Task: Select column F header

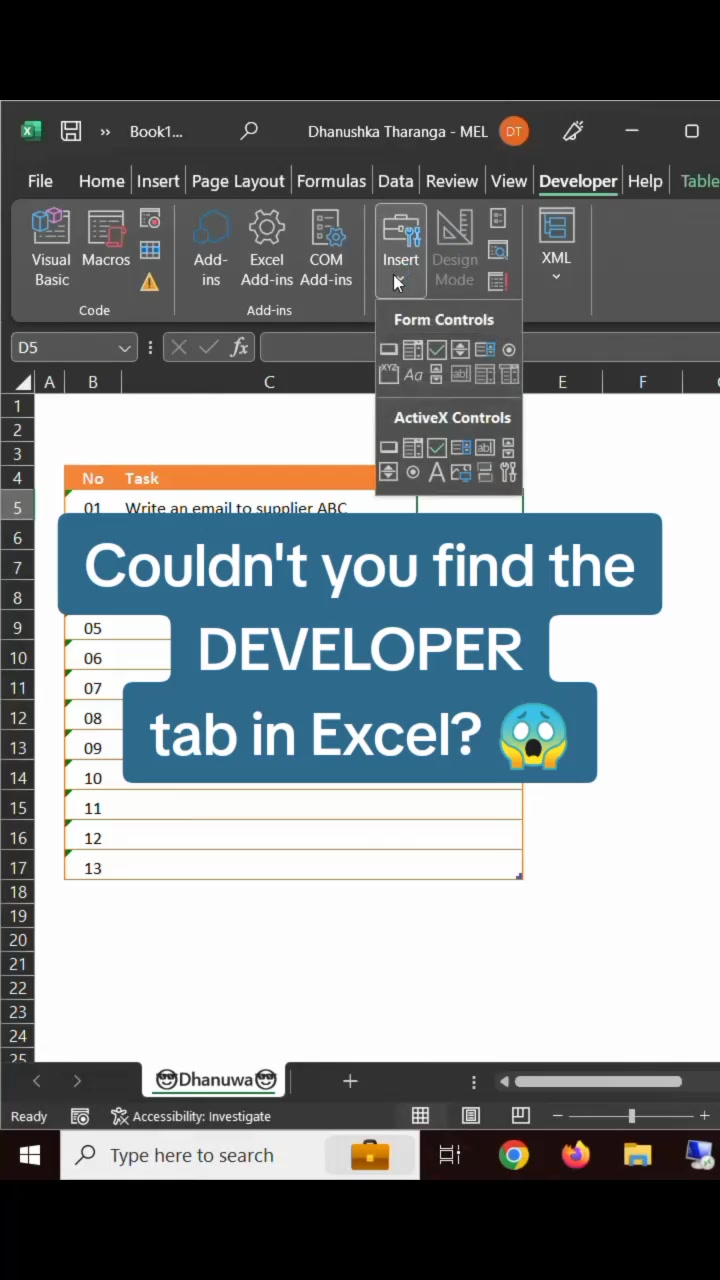Action: 643,382
